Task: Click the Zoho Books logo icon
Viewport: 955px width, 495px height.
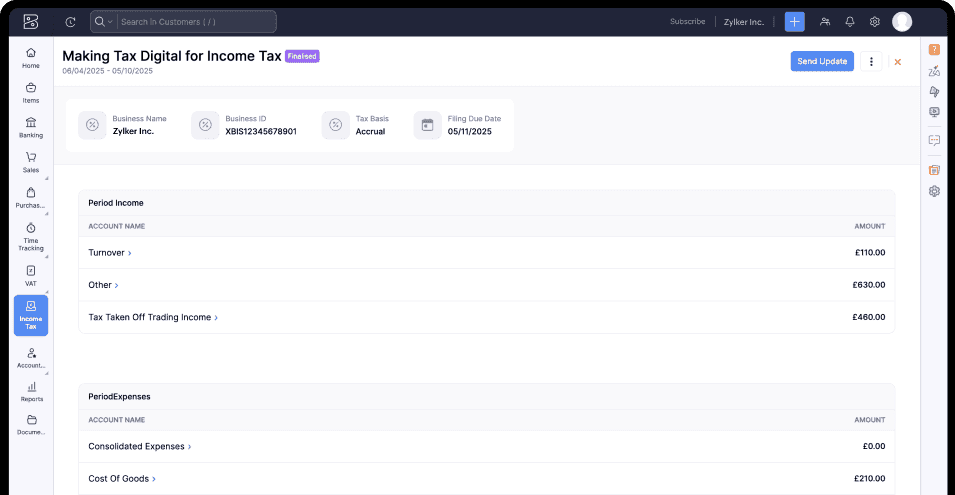Action: point(30,22)
